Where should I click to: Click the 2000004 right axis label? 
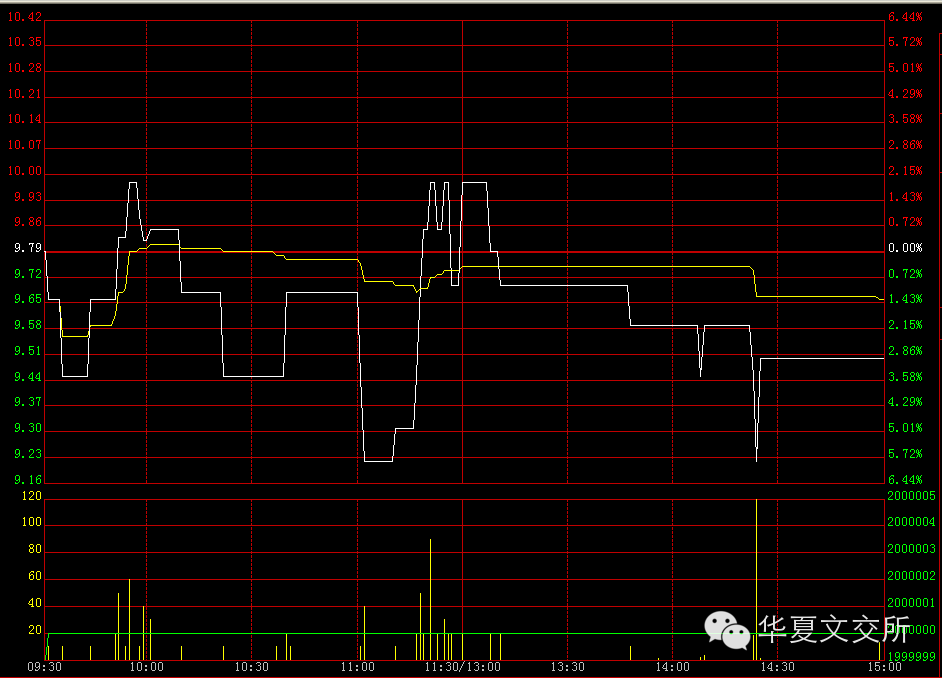coord(911,522)
